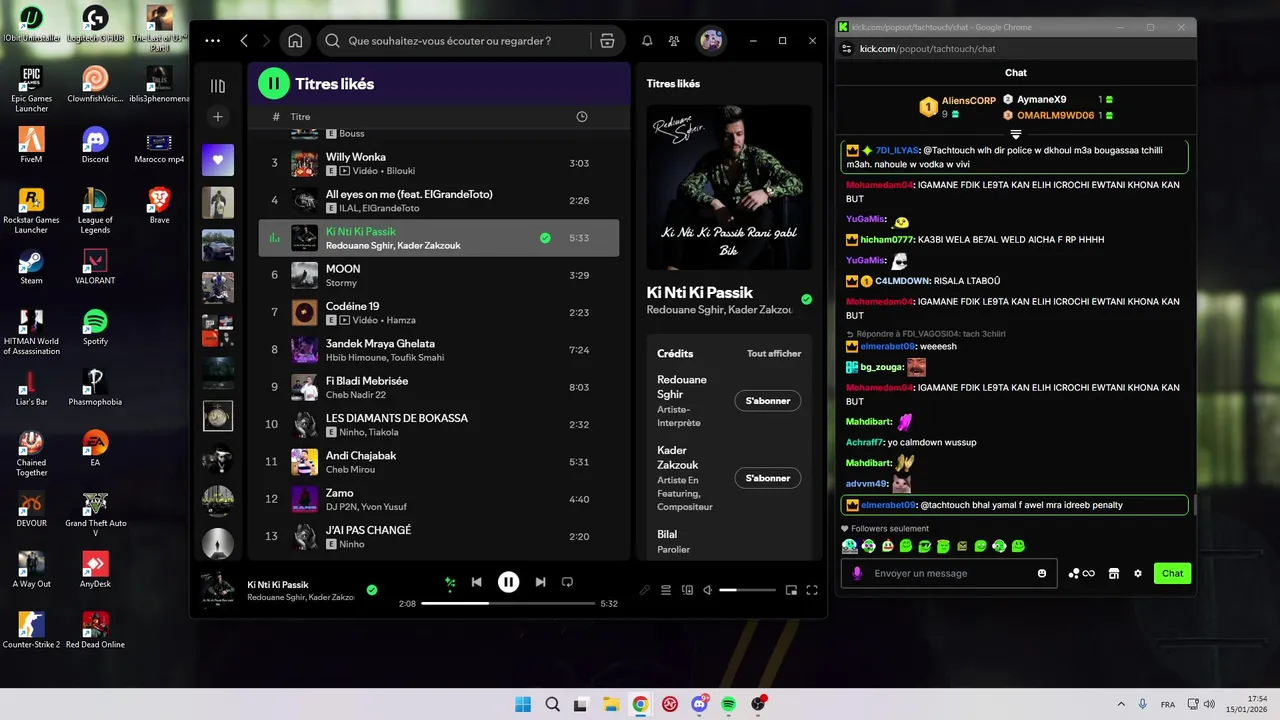Open the play queue icon
1280x720 pixels.
[x=666, y=590]
